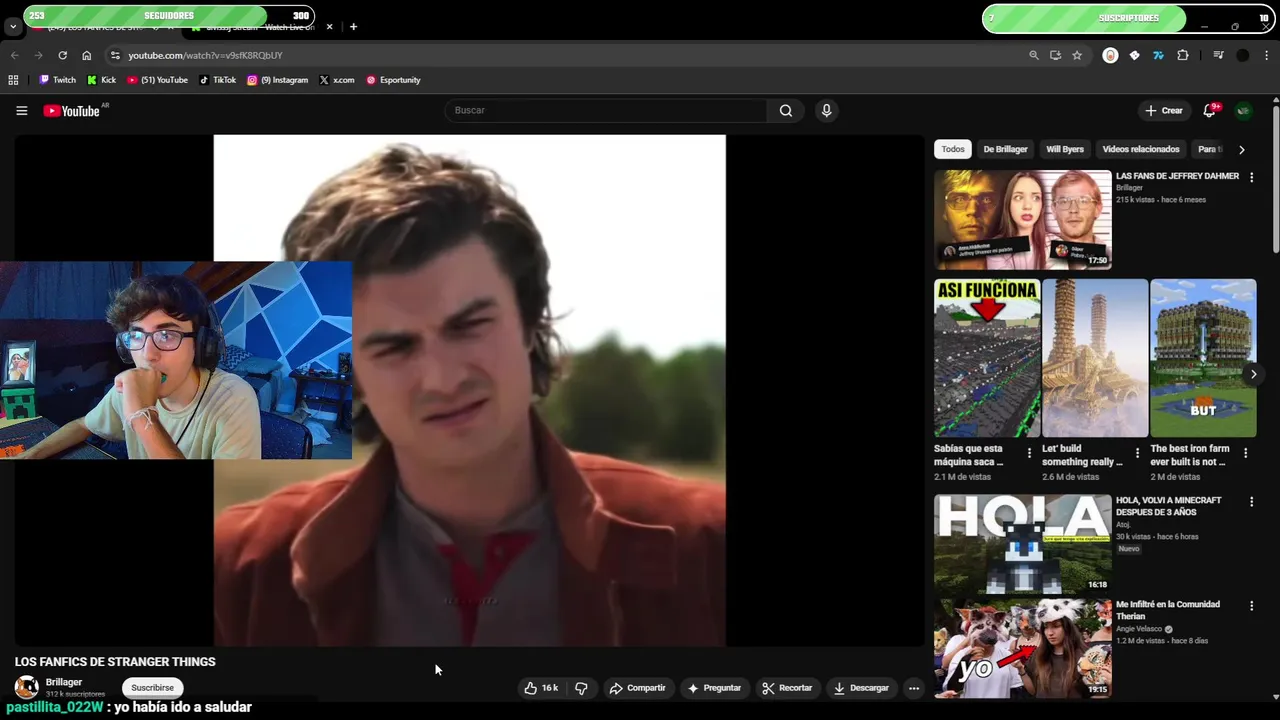
Task: Open the browser three-dot menu
Action: [x=1267, y=55]
